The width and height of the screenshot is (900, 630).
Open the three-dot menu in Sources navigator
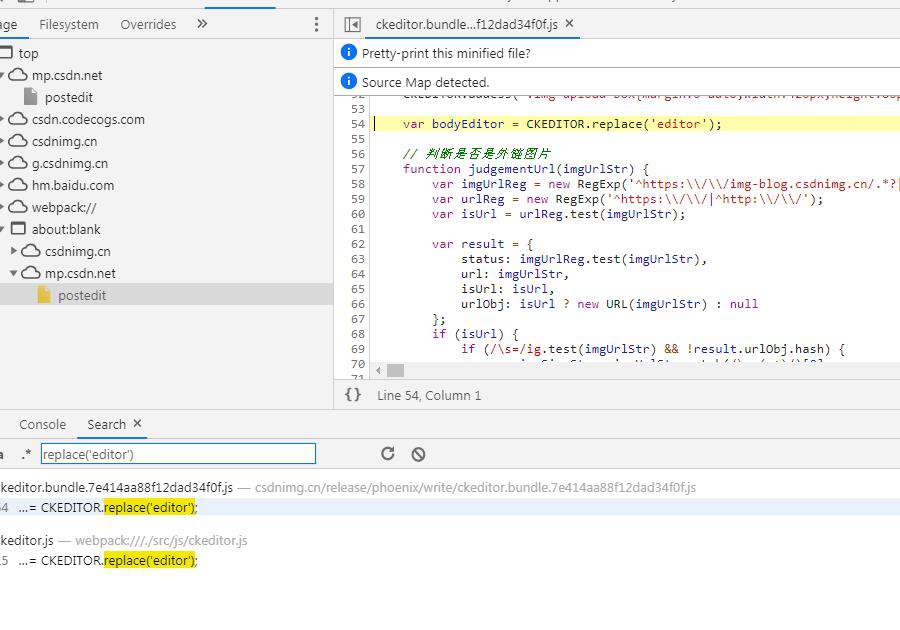(x=316, y=24)
